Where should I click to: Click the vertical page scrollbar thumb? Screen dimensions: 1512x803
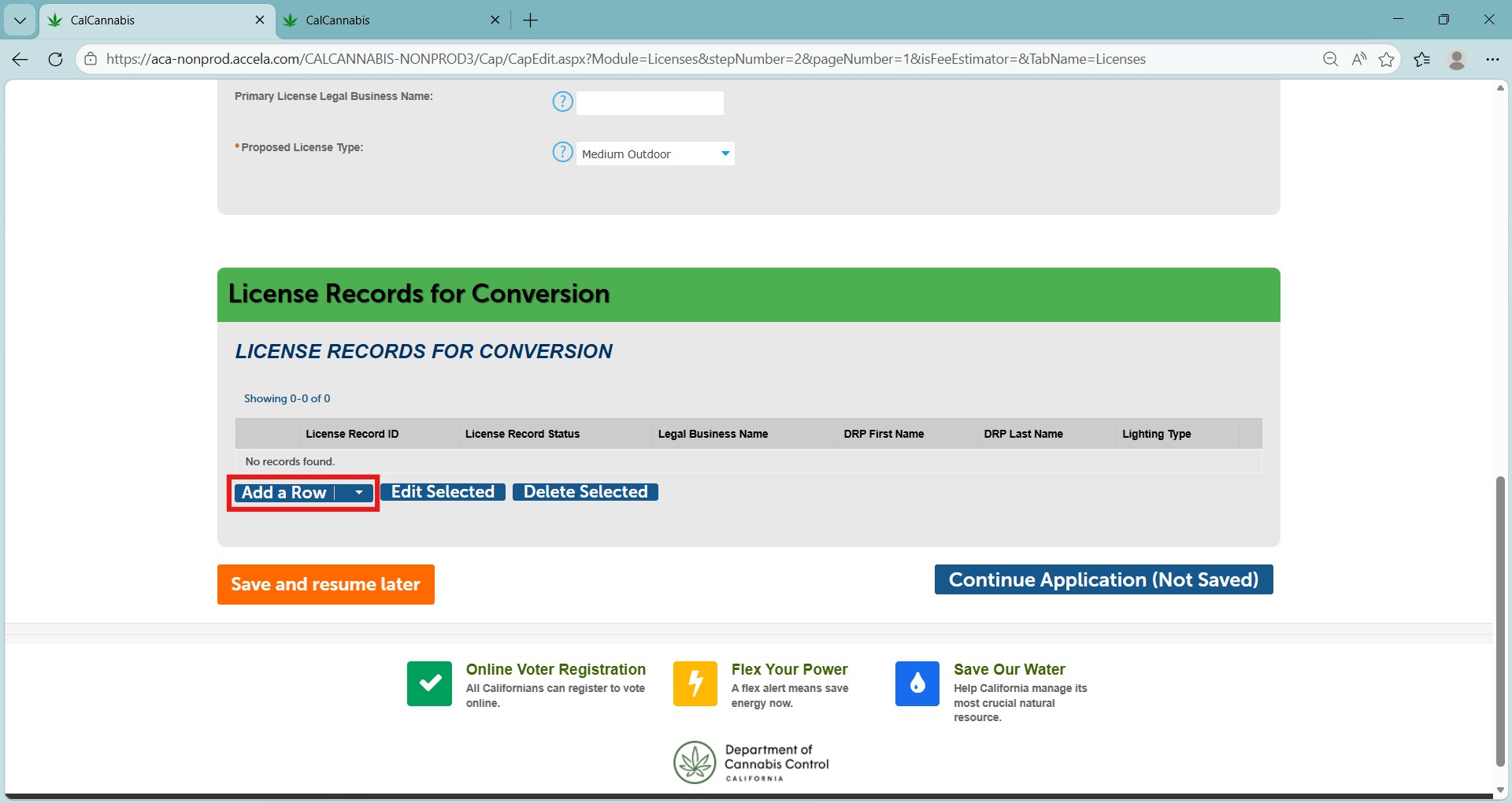point(1500,622)
